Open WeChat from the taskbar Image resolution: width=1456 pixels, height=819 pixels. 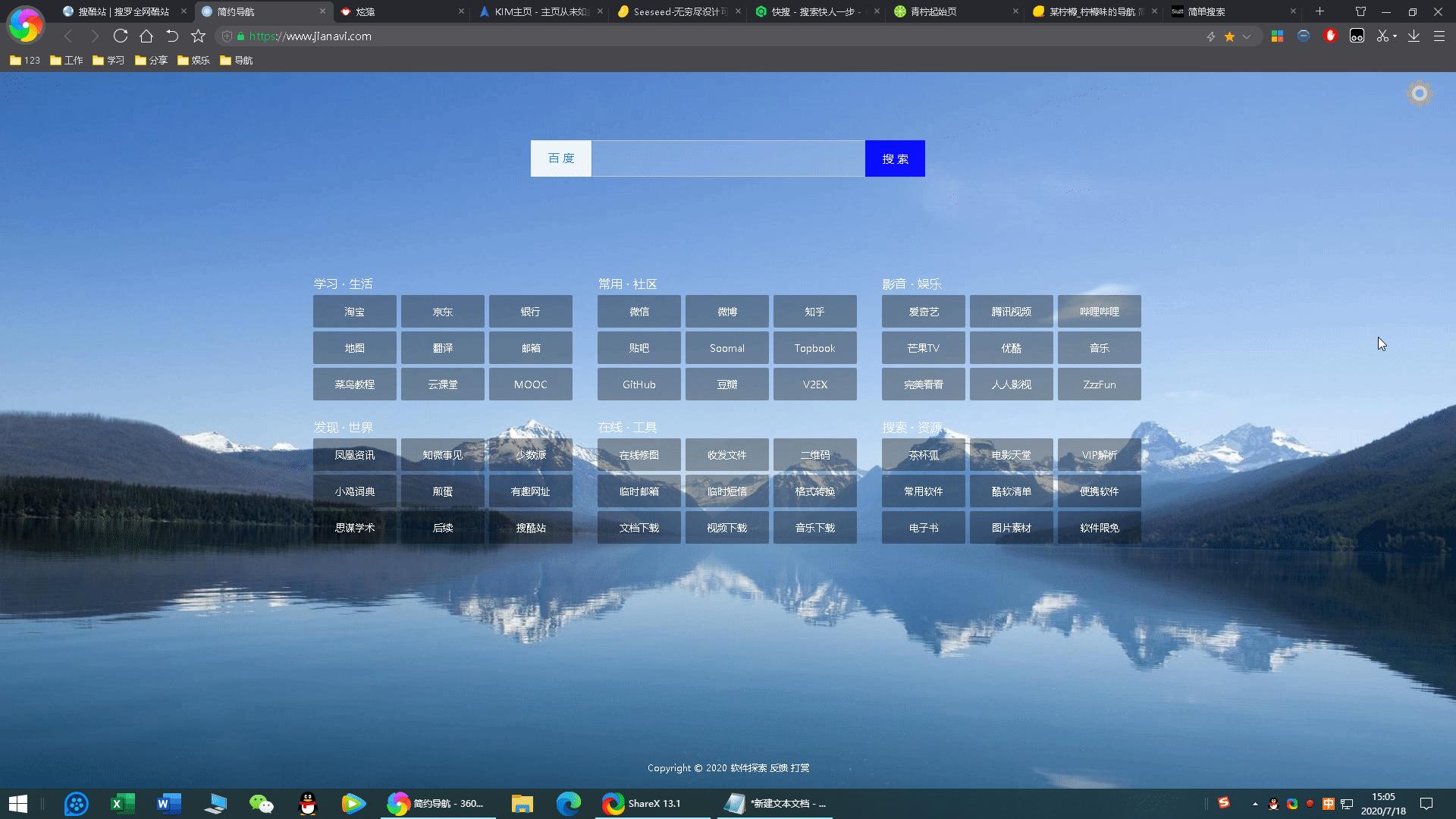pyautogui.click(x=261, y=803)
